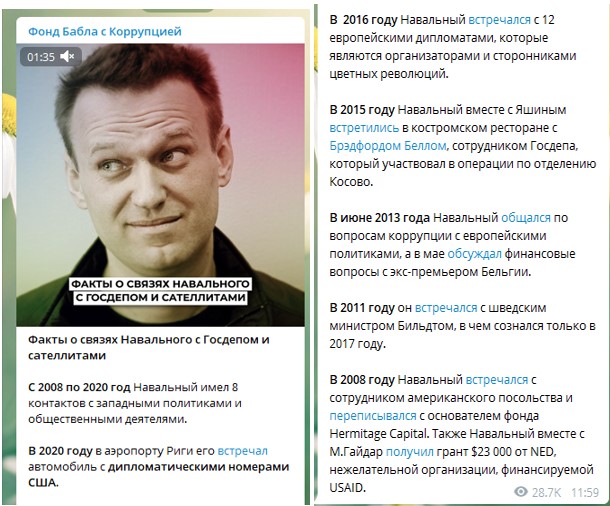Open the обсуждал link about Belgian ex-premier
This screenshot has width=610, height=506.
(x=474, y=254)
